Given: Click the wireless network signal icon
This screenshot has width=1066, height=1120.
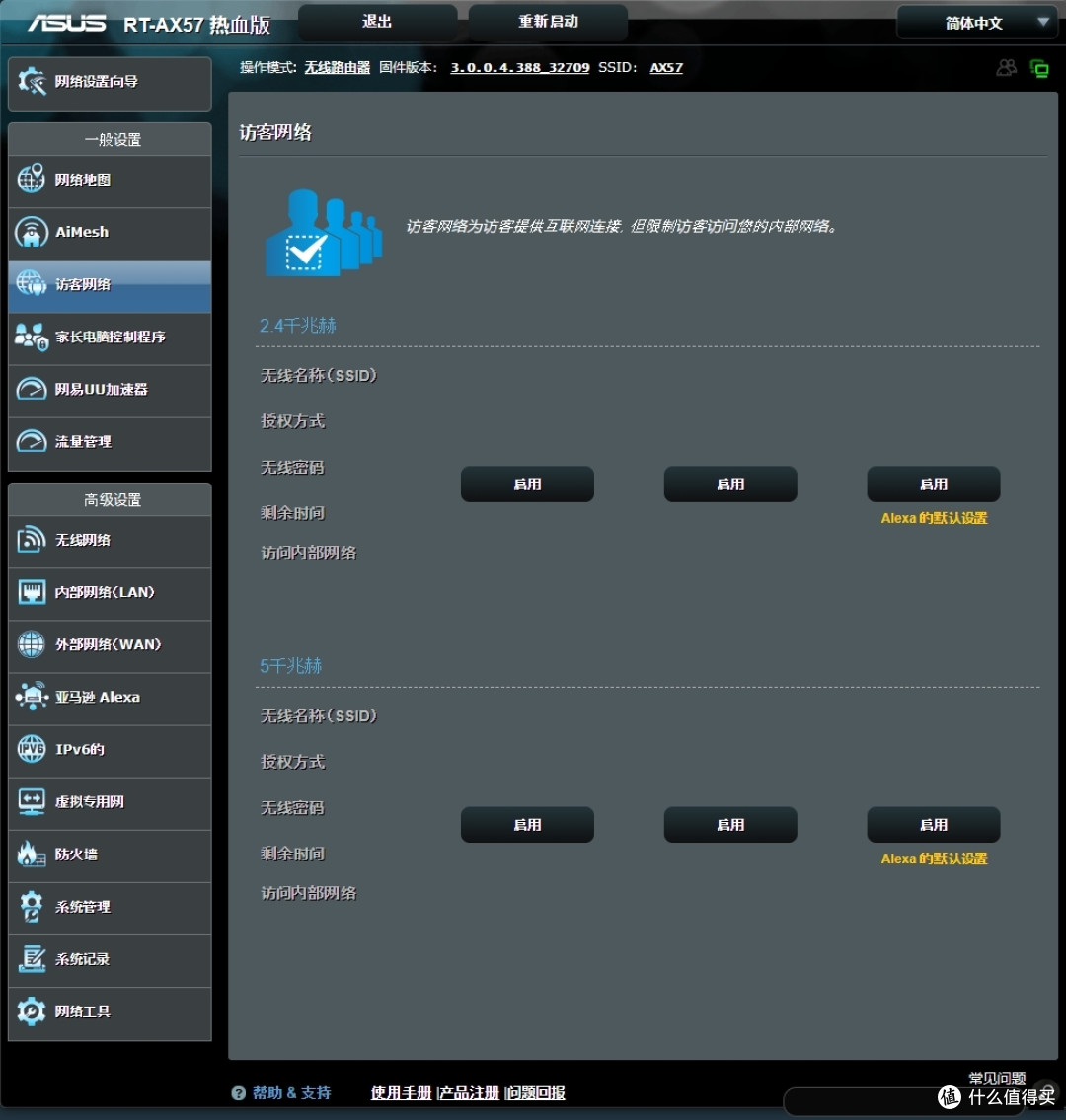Looking at the screenshot, I should tap(32, 540).
